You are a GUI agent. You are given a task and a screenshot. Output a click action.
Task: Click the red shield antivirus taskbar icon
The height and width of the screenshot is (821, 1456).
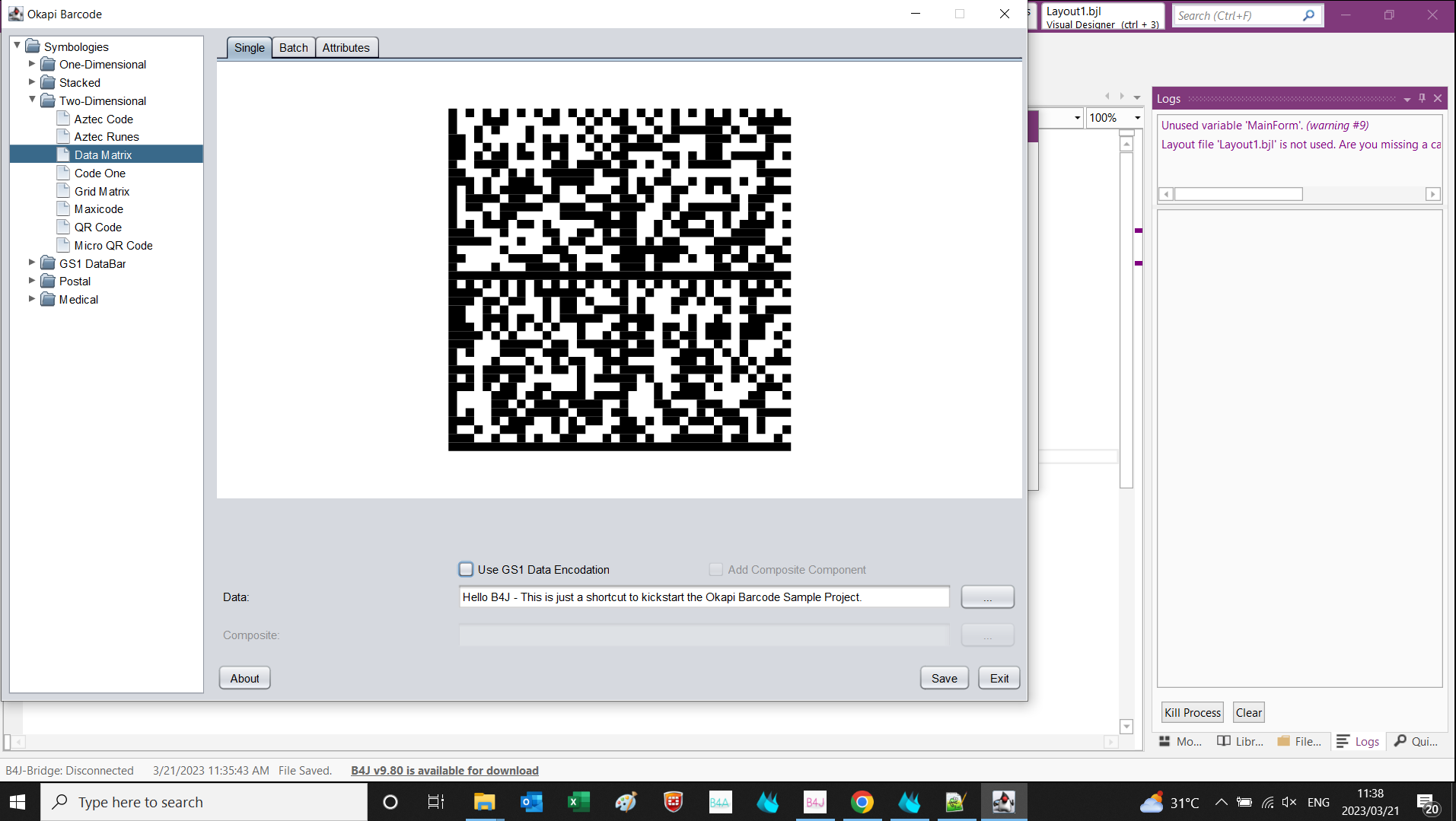(x=673, y=802)
